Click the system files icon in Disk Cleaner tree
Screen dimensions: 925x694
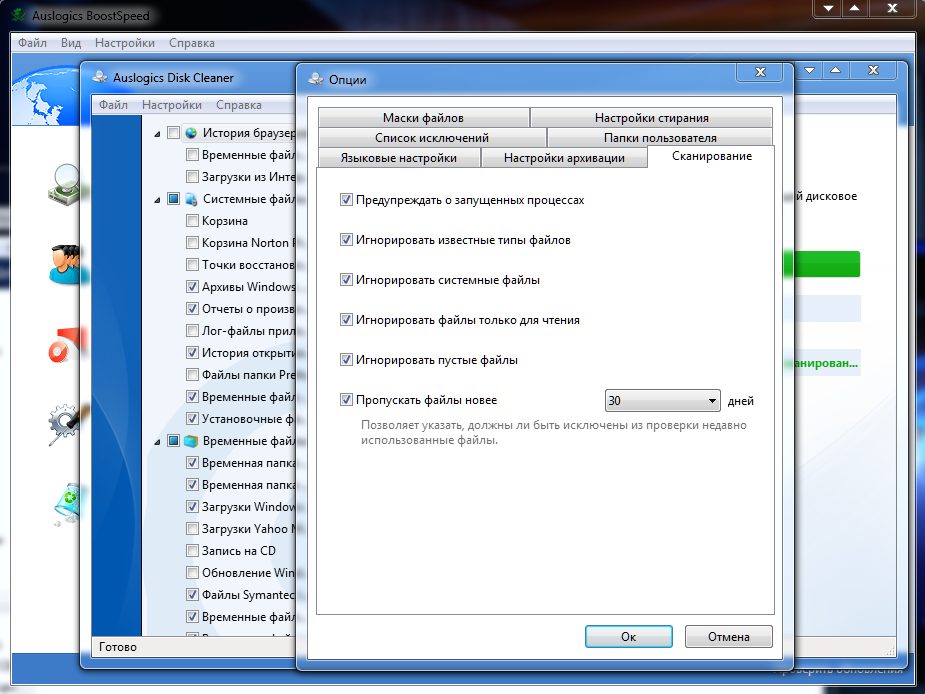(191, 199)
